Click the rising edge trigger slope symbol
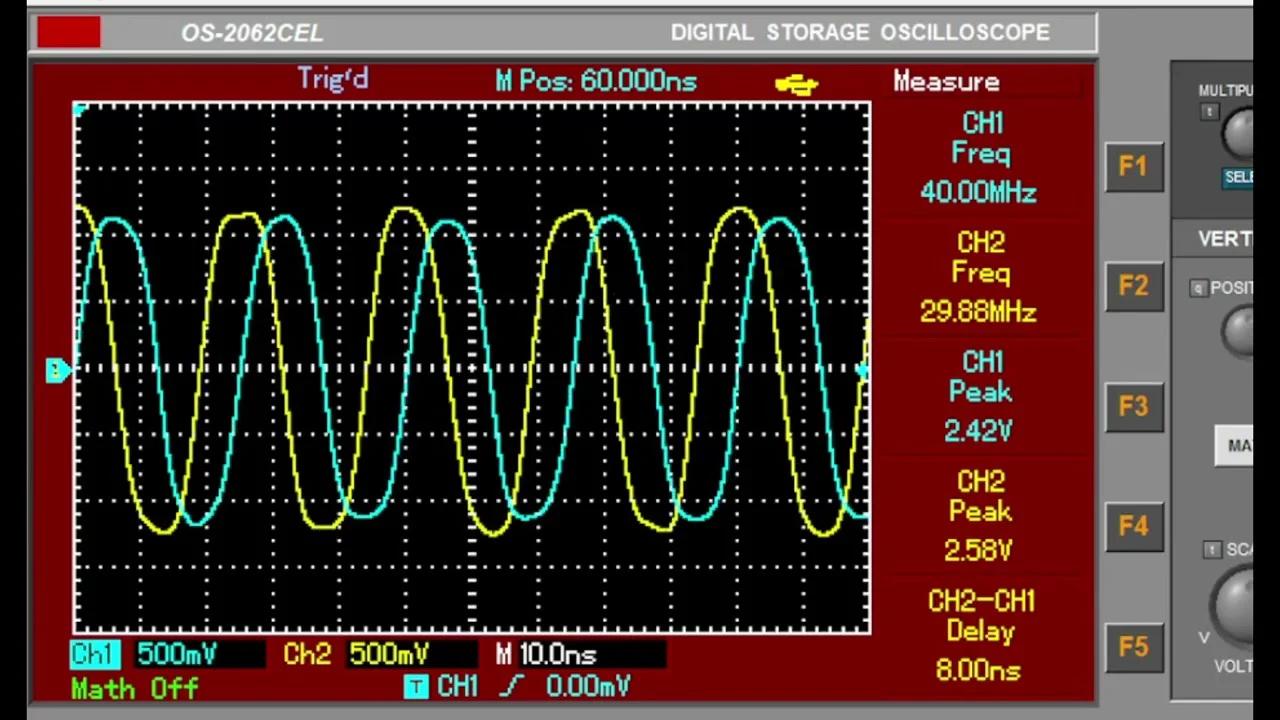This screenshot has height=720, width=1280. point(512,686)
